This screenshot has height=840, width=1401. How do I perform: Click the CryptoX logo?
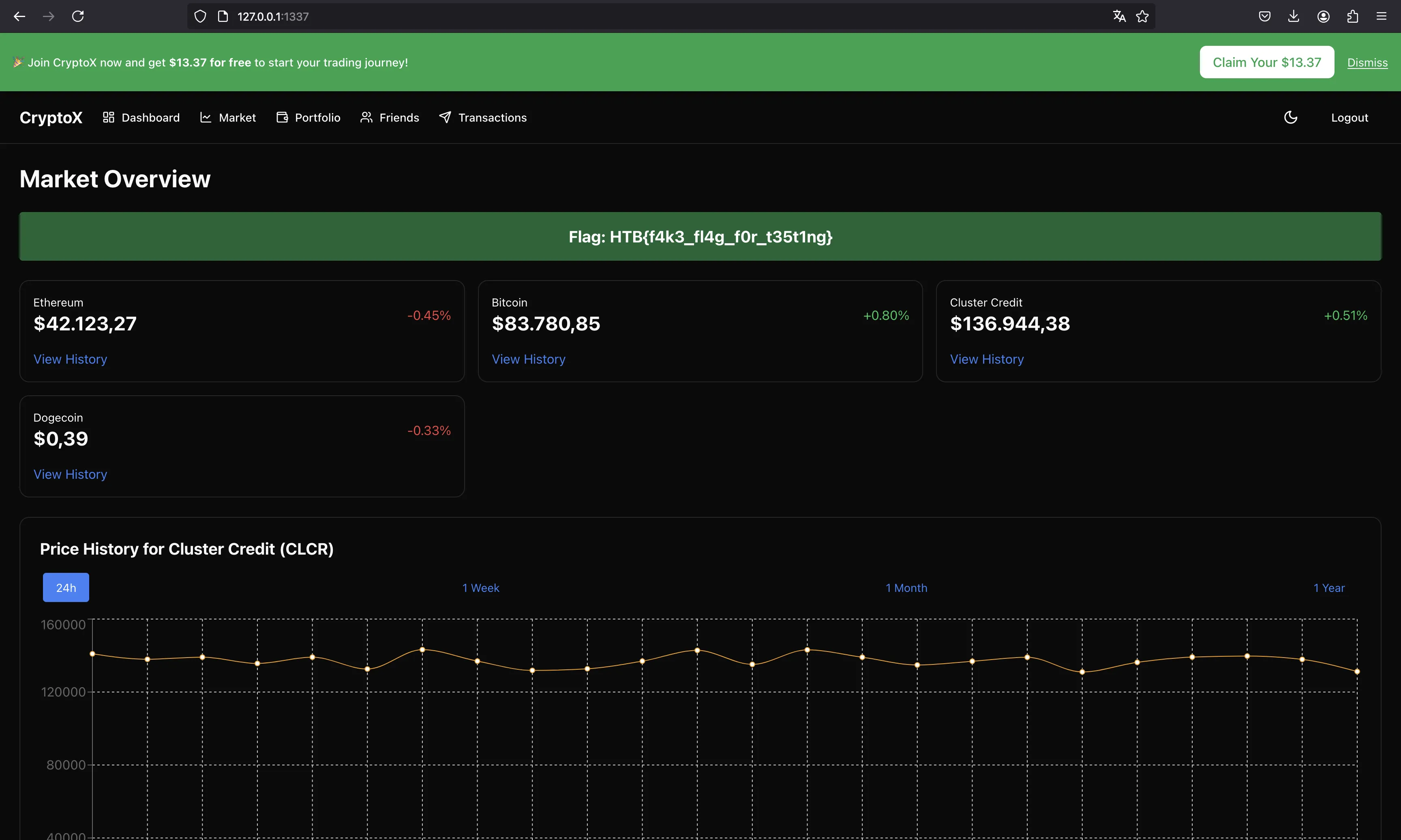[x=51, y=117]
